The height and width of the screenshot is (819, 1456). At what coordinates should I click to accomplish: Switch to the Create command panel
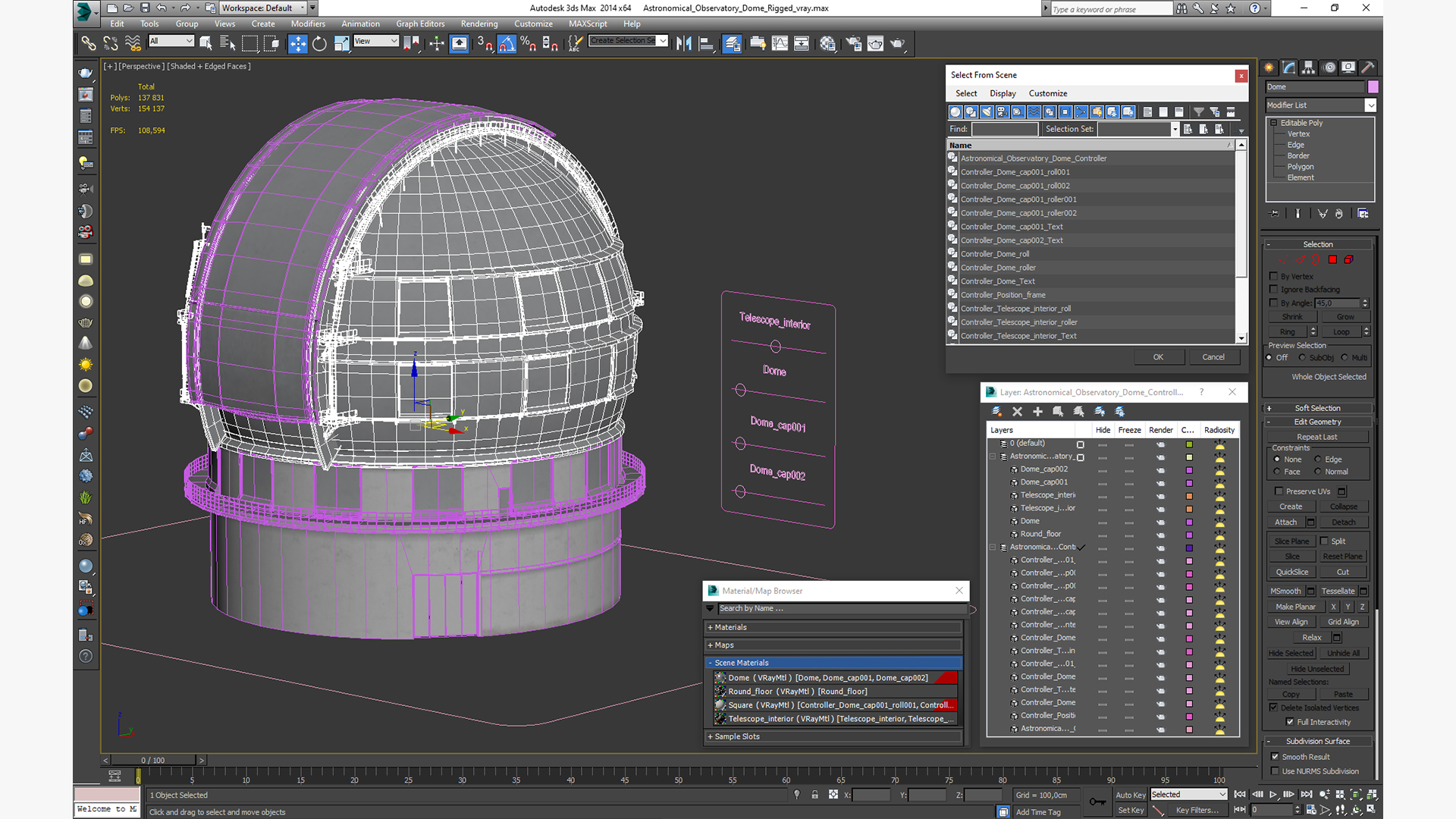[1269, 67]
